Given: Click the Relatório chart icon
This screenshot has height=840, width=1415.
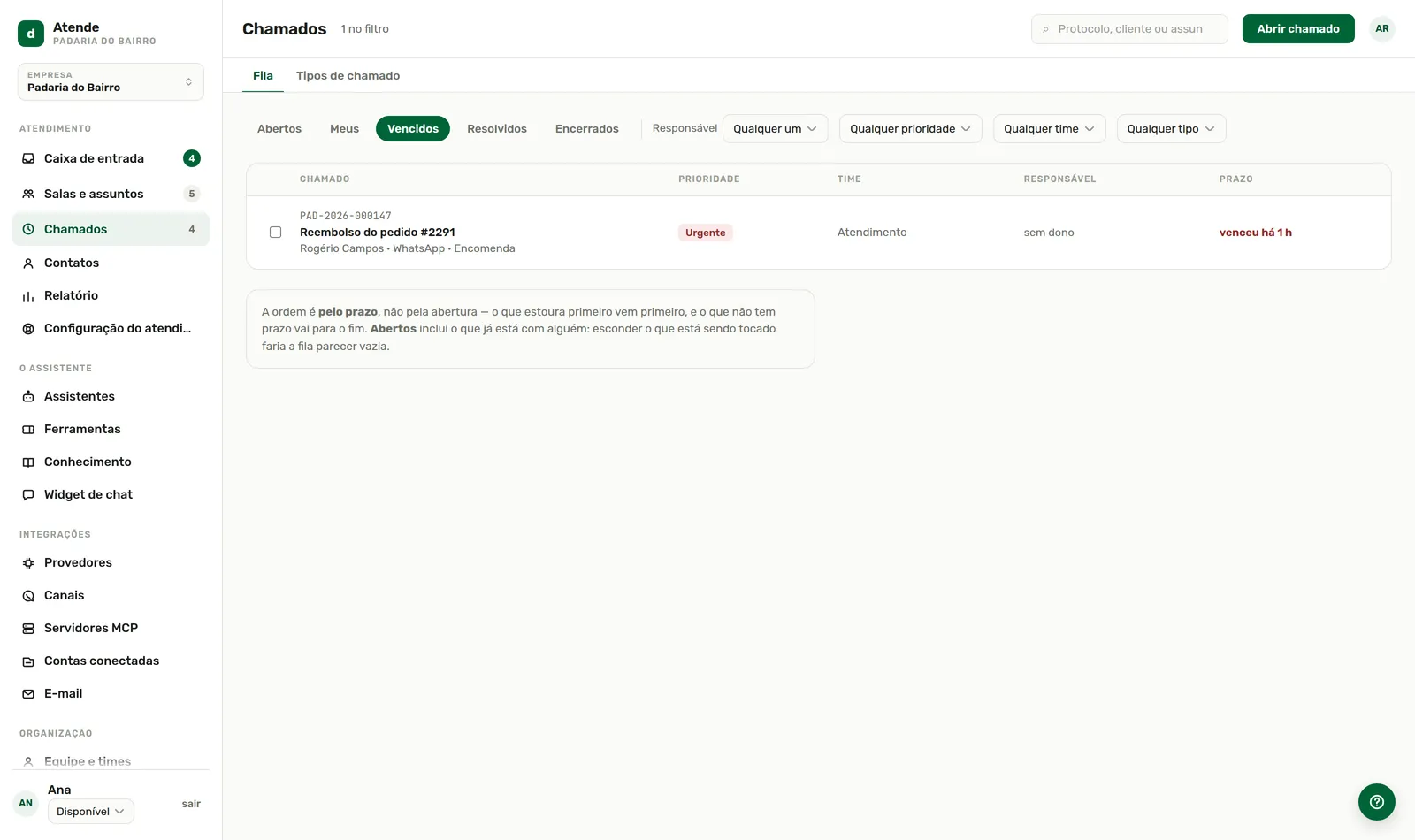Looking at the screenshot, I should pyautogui.click(x=28, y=295).
